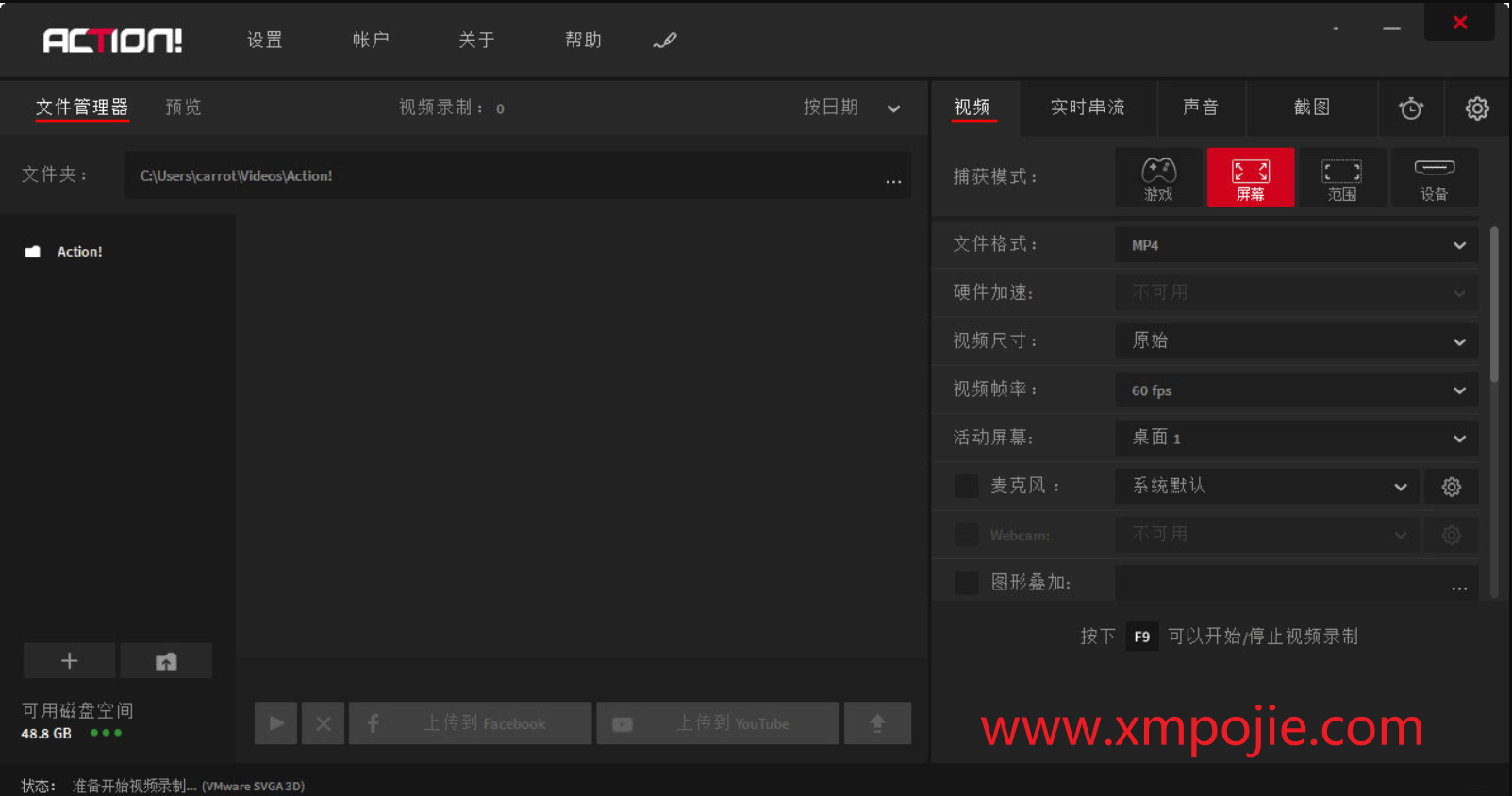Open the gear settings tab icon
1512x796 pixels.
click(x=1477, y=108)
